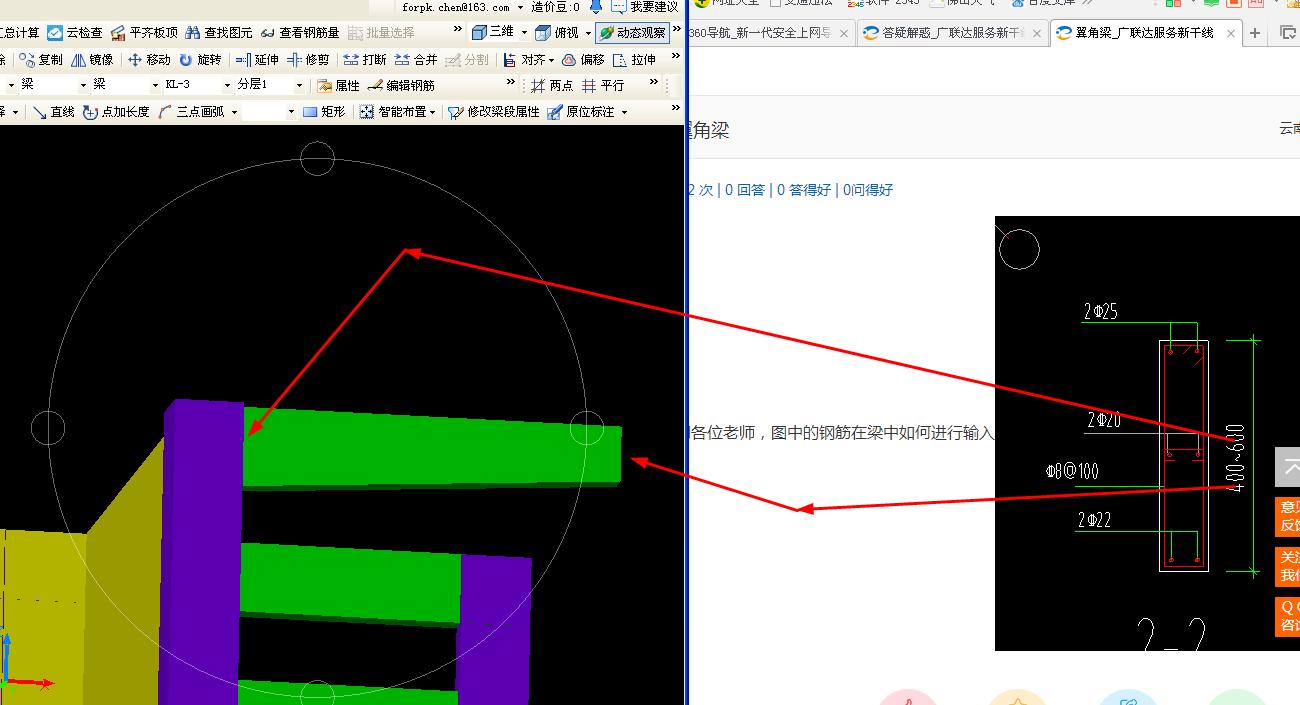Select the 三点画弧 three-point arc tool
Viewport: 1300px width, 705px height.
coord(191,112)
